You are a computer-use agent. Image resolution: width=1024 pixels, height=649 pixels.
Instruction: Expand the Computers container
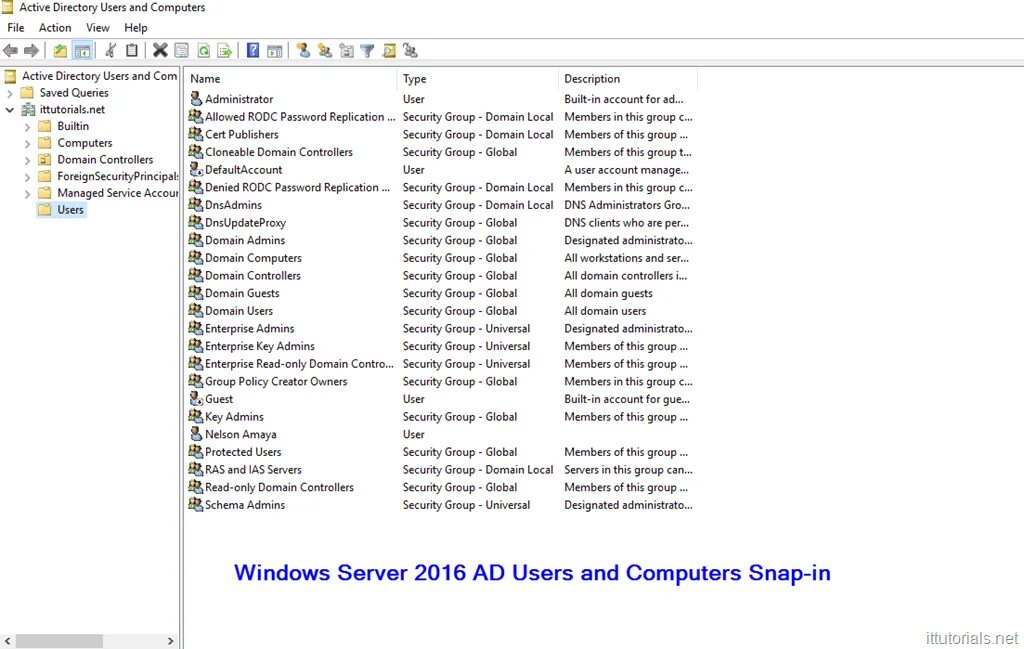(27, 143)
